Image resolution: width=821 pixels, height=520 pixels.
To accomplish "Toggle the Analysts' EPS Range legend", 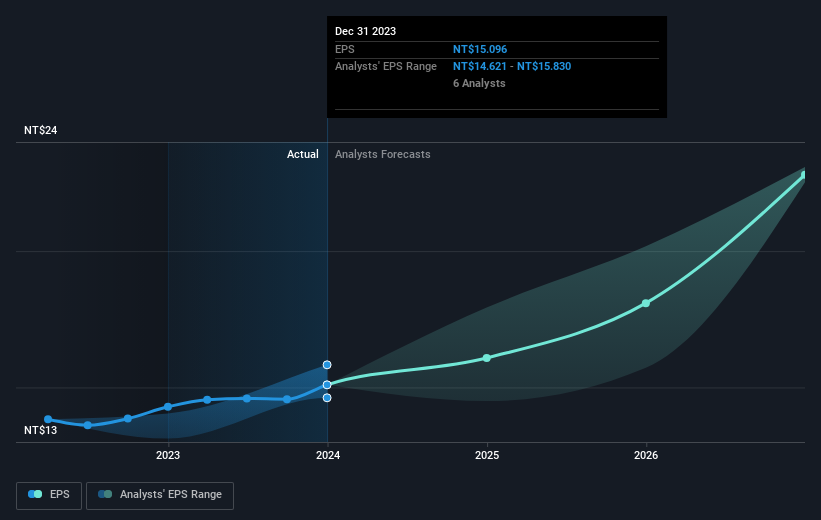I will 160,495.
